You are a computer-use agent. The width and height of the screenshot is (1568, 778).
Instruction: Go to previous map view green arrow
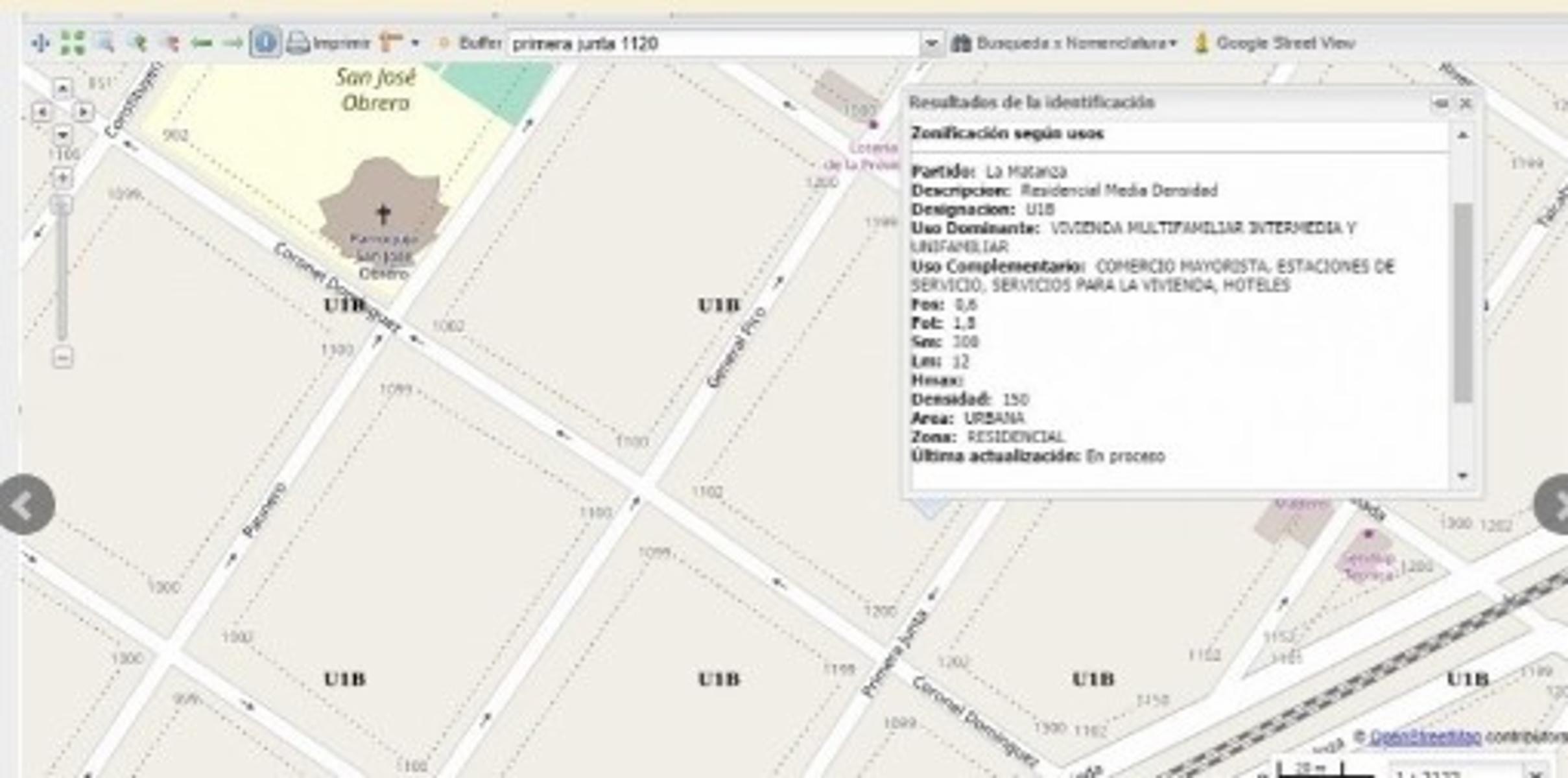202,43
